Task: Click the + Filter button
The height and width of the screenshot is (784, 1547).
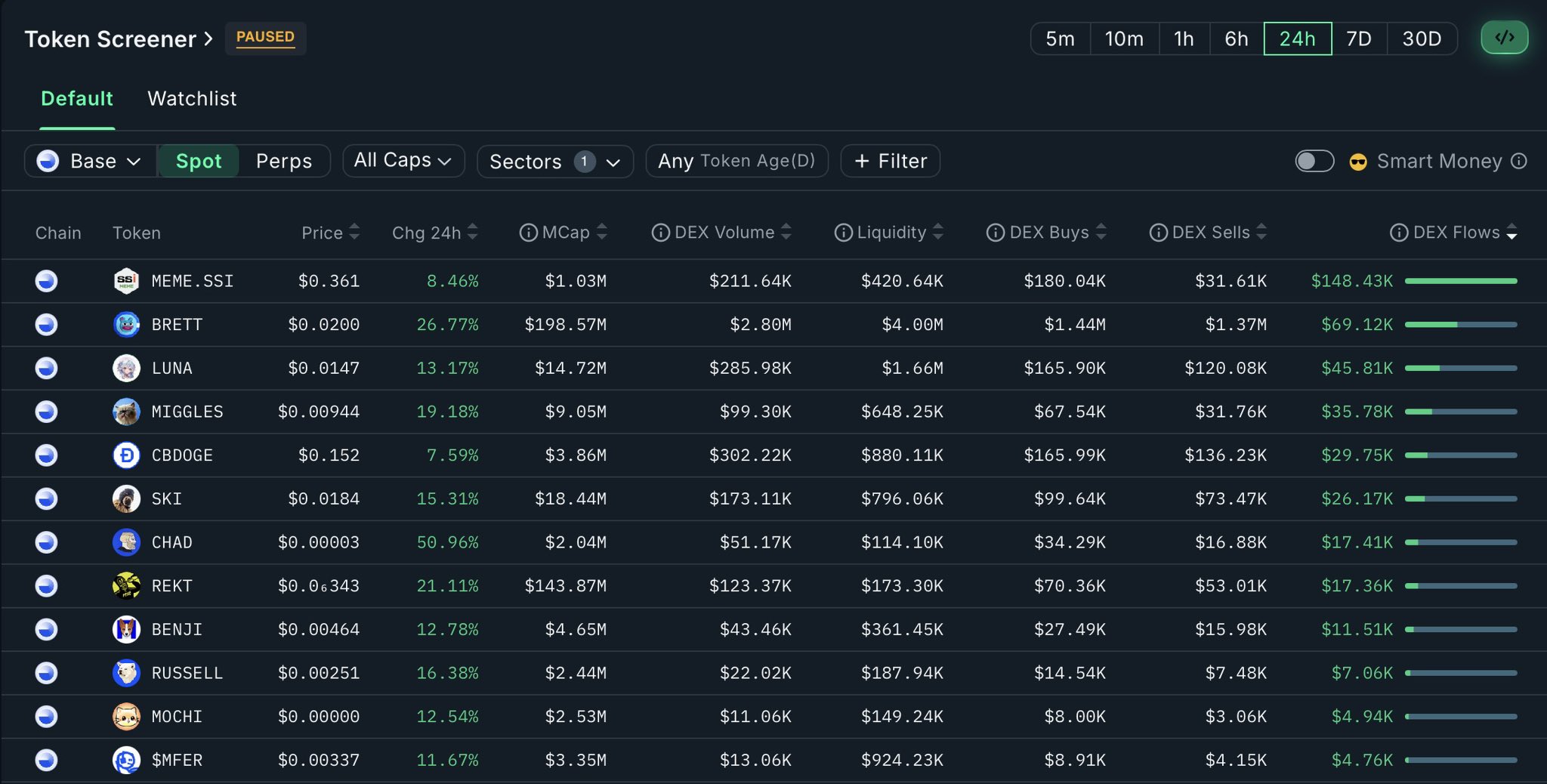Action: click(x=890, y=161)
